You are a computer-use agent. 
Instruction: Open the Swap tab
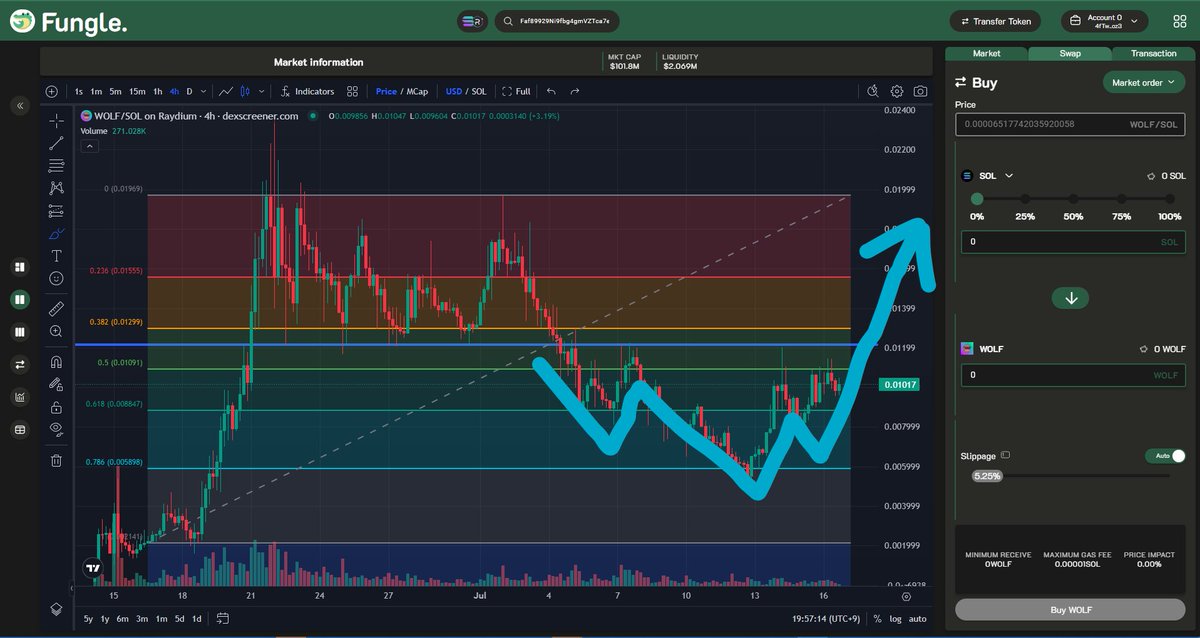[x=1070, y=53]
